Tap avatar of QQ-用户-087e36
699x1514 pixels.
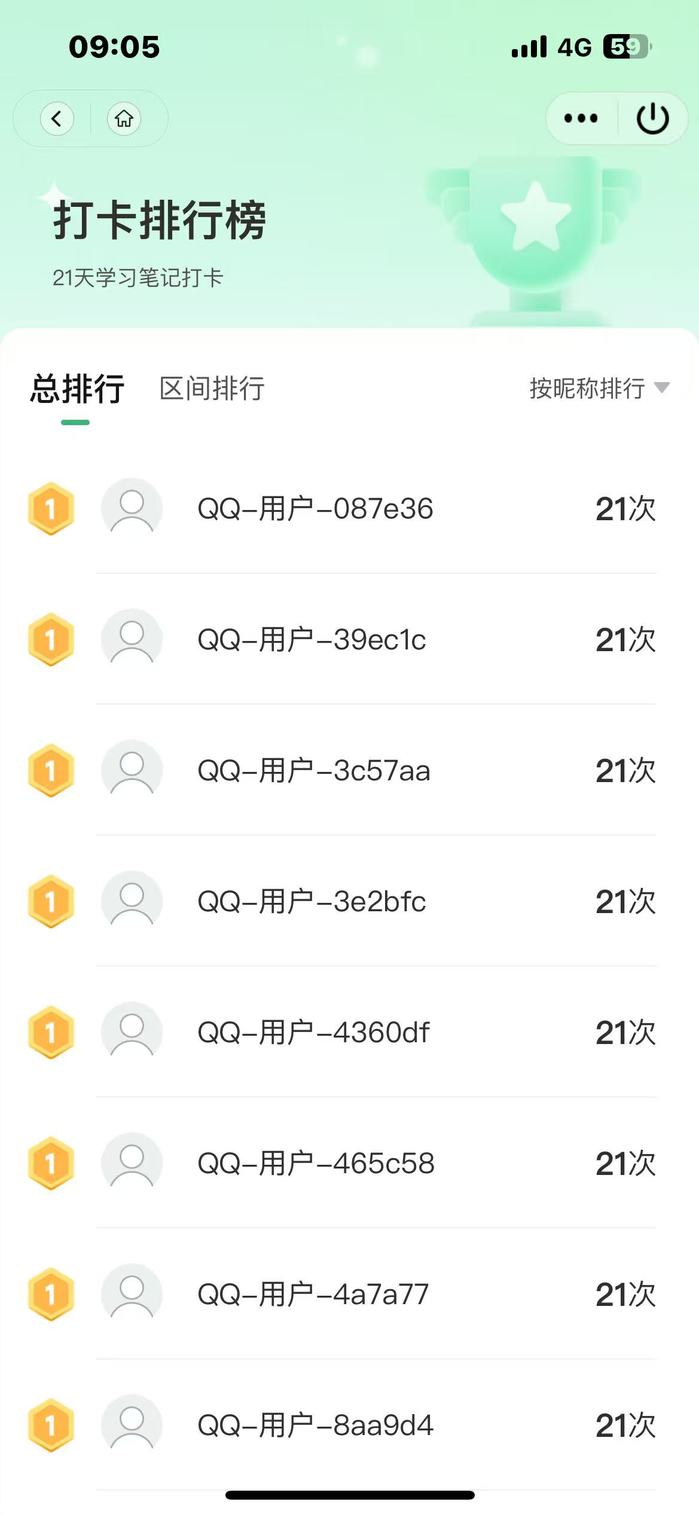[132, 508]
